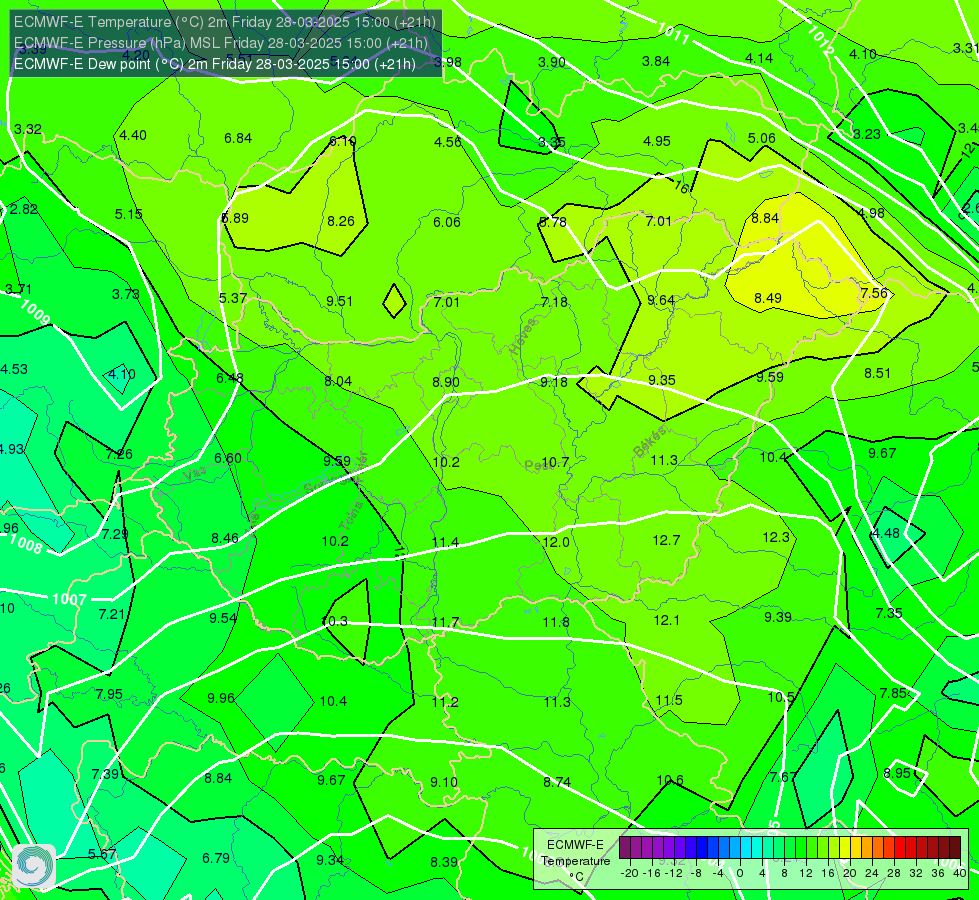Image resolution: width=979 pixels, height=900 pixels.
Task: Click the 8.95 map value
Action: pyautogui.click(x=897, y=773)
